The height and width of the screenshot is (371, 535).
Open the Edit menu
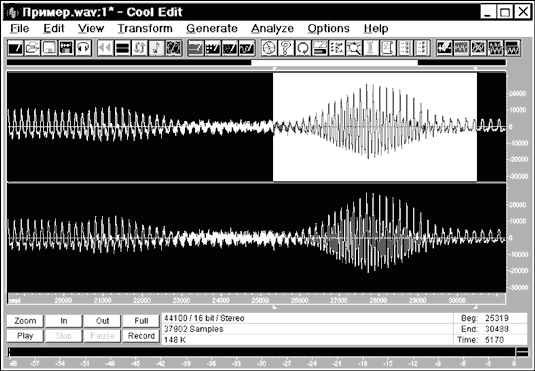pos(54,28)
